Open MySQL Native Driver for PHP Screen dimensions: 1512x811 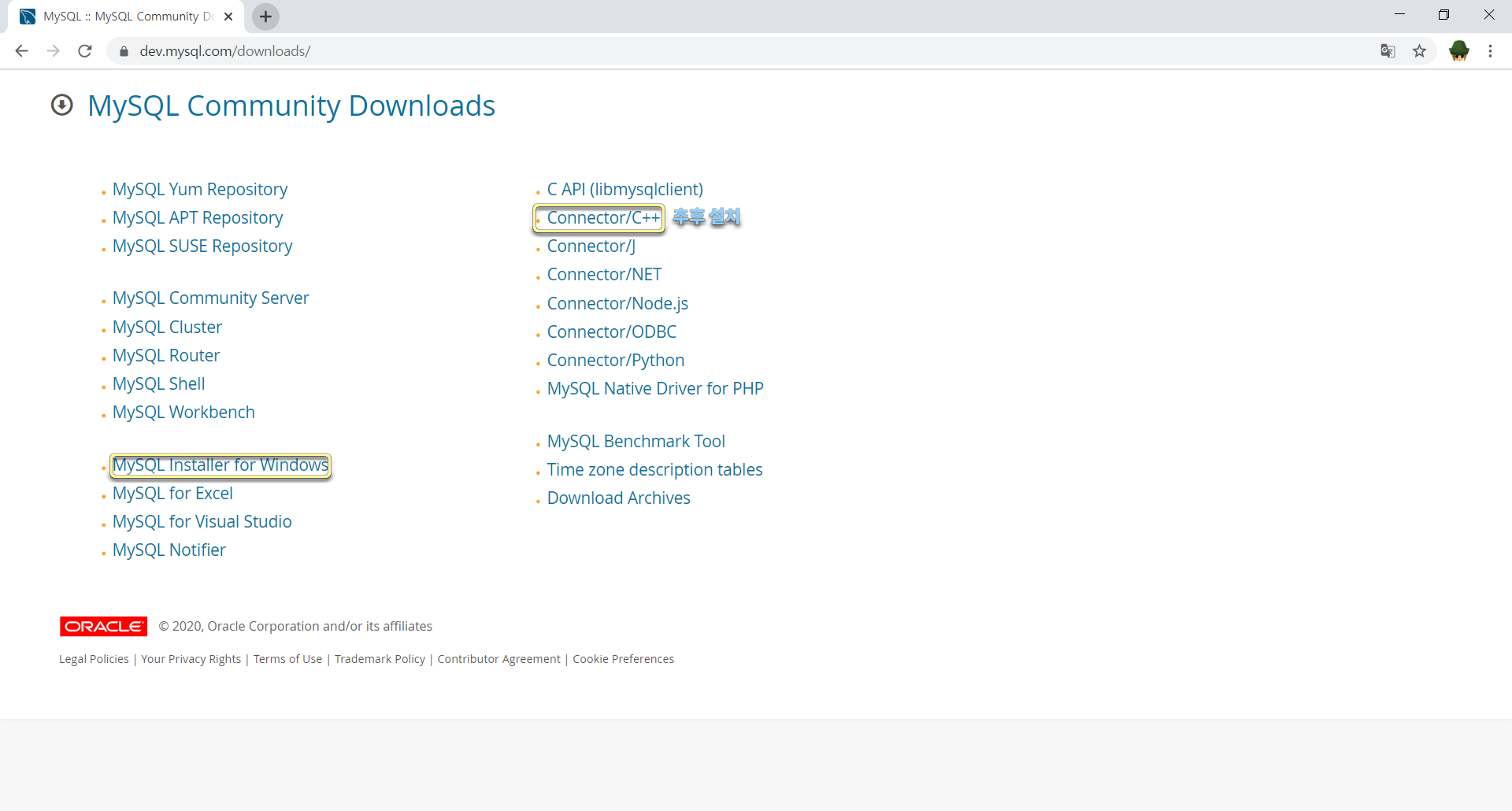(x=655, y=389)
